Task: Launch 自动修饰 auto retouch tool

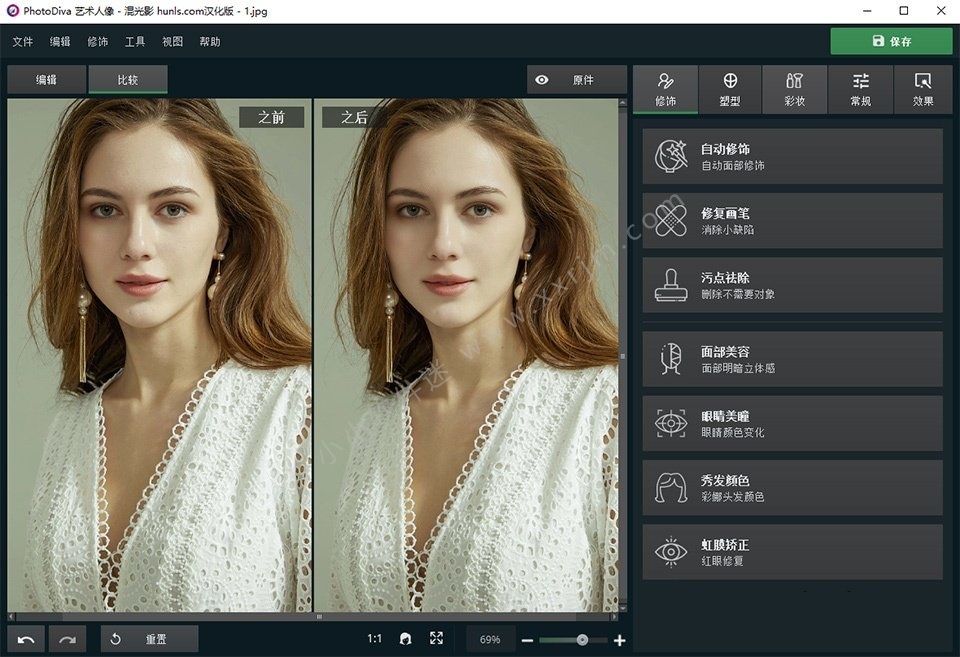Action: (792, 156)
